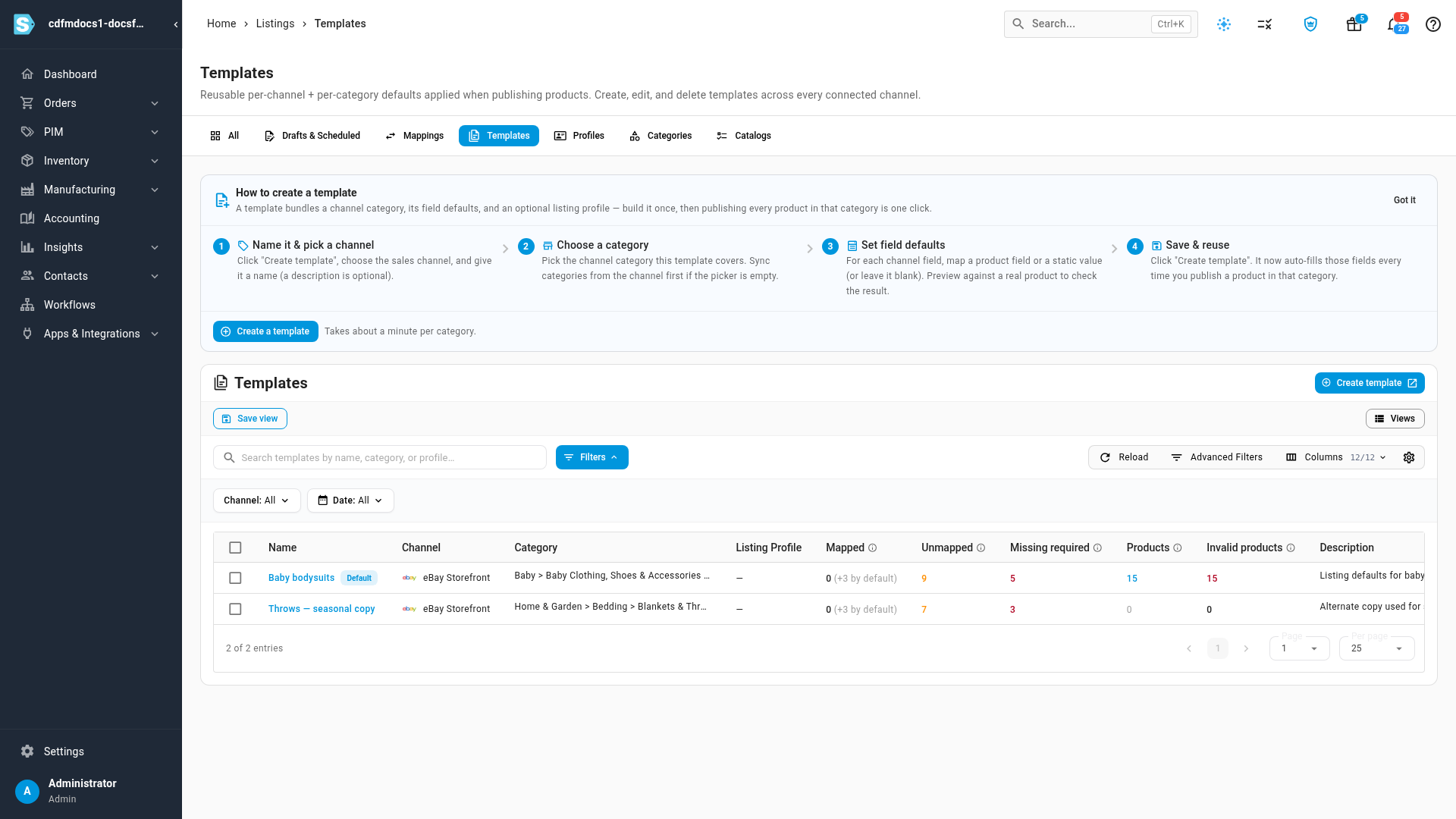Click Create a template button in guide

265,331
